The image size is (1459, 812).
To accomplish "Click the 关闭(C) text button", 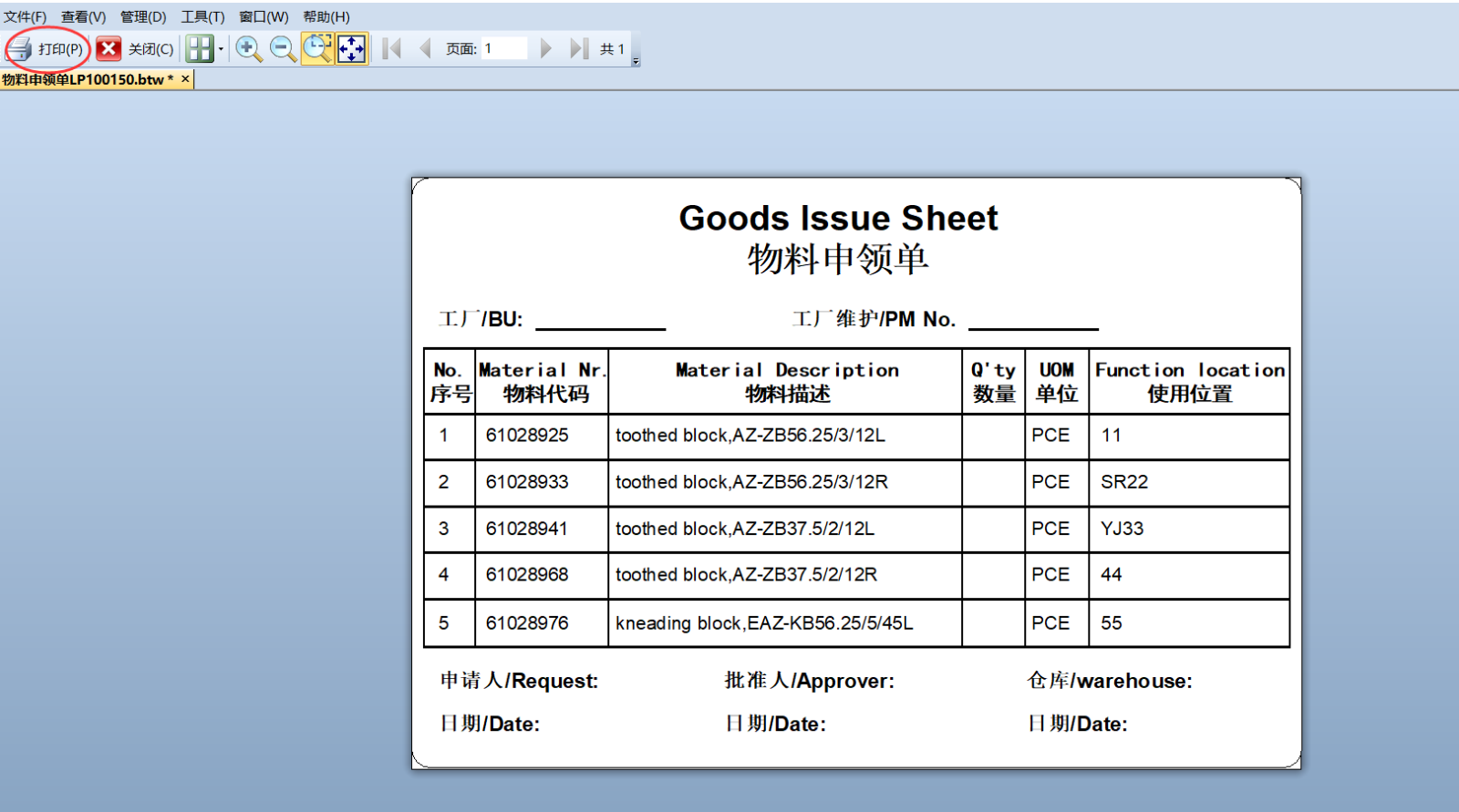I will [x=150, y=49].
